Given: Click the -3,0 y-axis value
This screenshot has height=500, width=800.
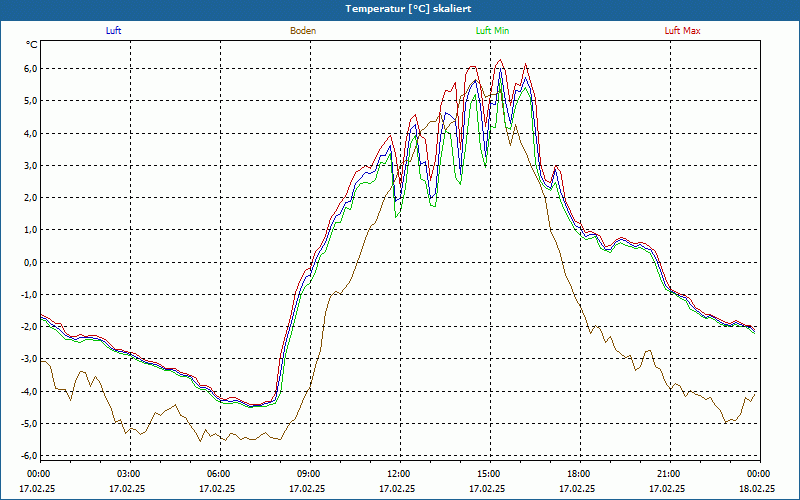Looking at the screenshot, I should [x=29, y=359].
